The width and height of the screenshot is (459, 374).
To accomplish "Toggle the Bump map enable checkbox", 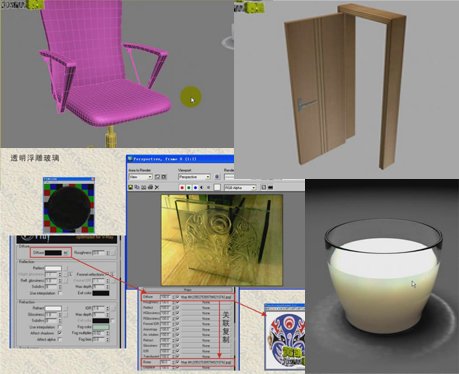I will point(177,362).
